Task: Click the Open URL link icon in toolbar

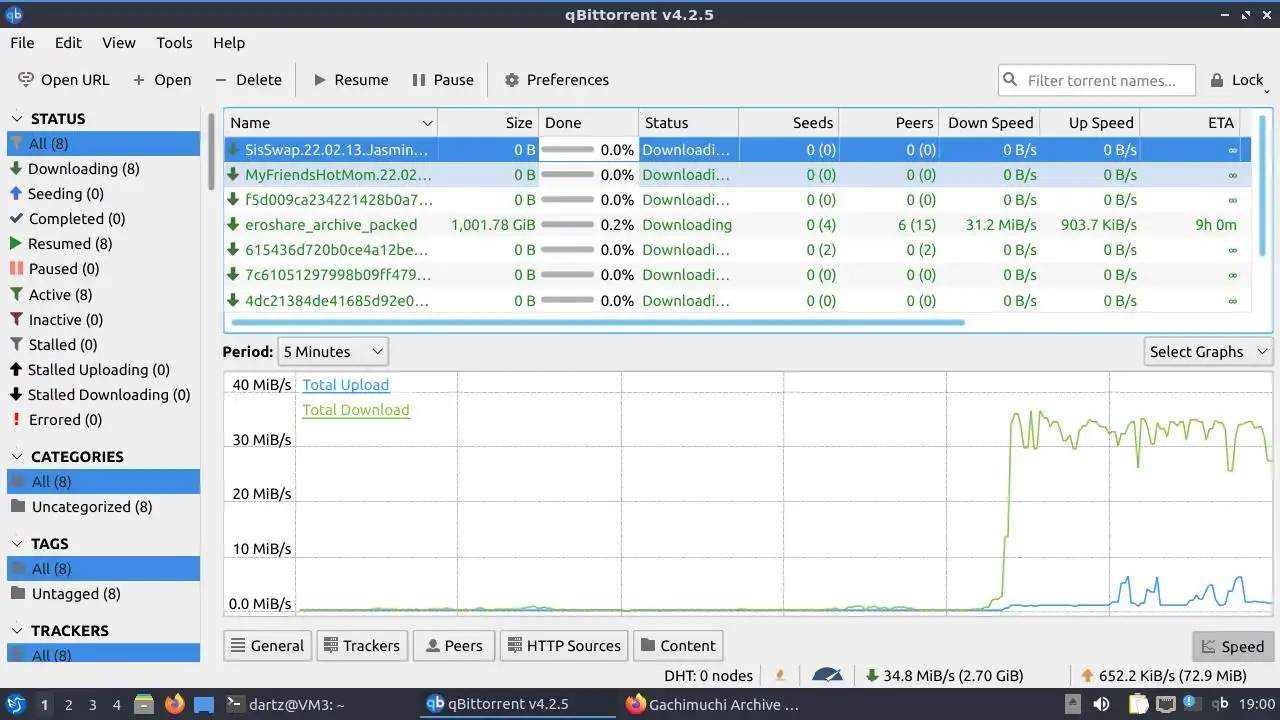Action: point(26,80)
